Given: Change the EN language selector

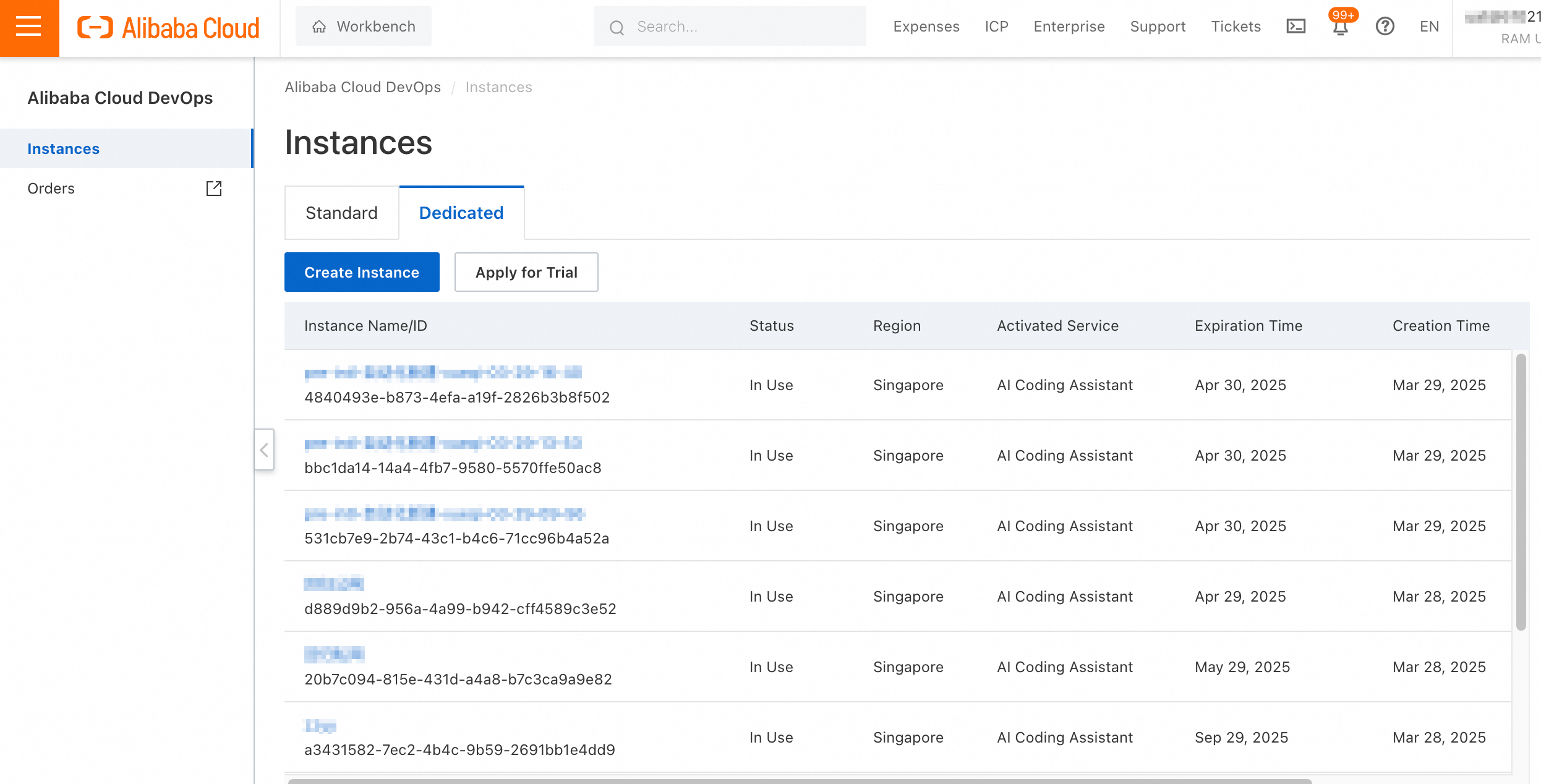Looking at the screenshot, I should (1429, 27).
